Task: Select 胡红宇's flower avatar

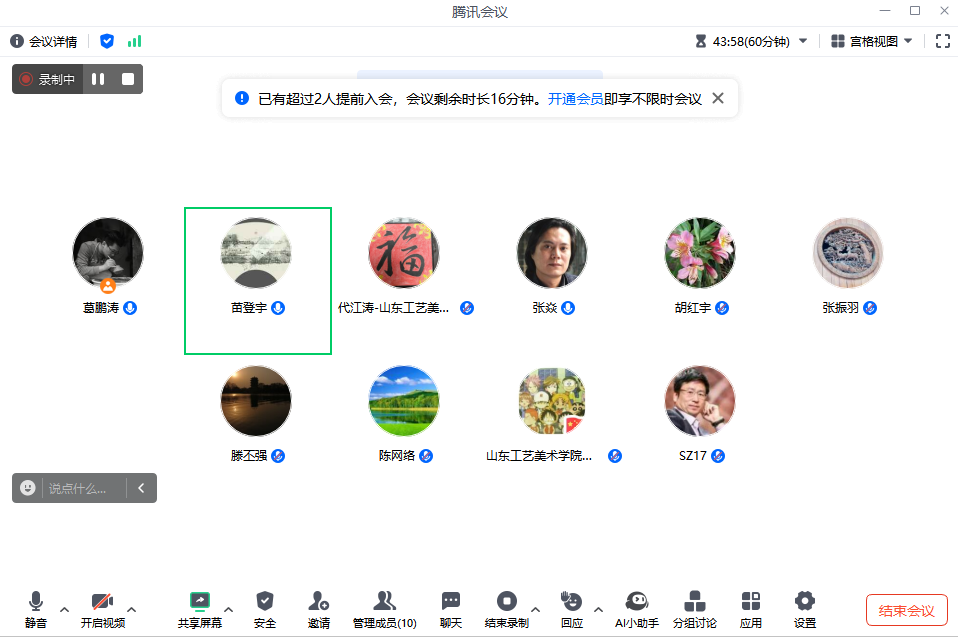Action: click(x=700, y=253)
